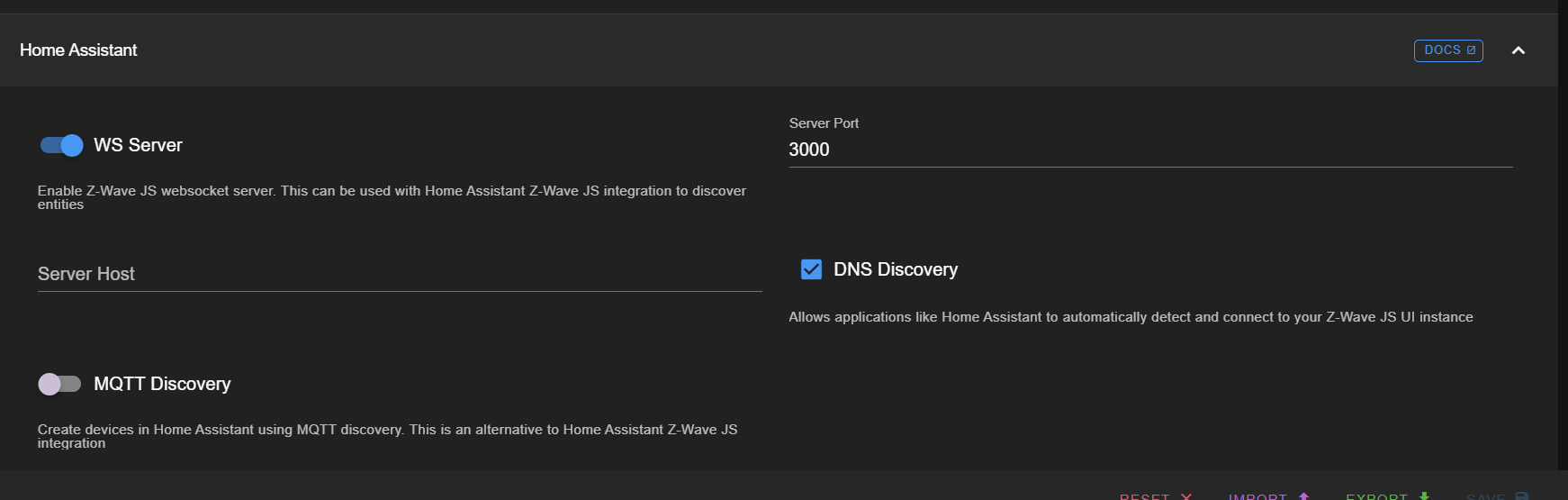Click the floppy disk save icon
The width and height of the screenshot is (1568, 500).
1521,496
